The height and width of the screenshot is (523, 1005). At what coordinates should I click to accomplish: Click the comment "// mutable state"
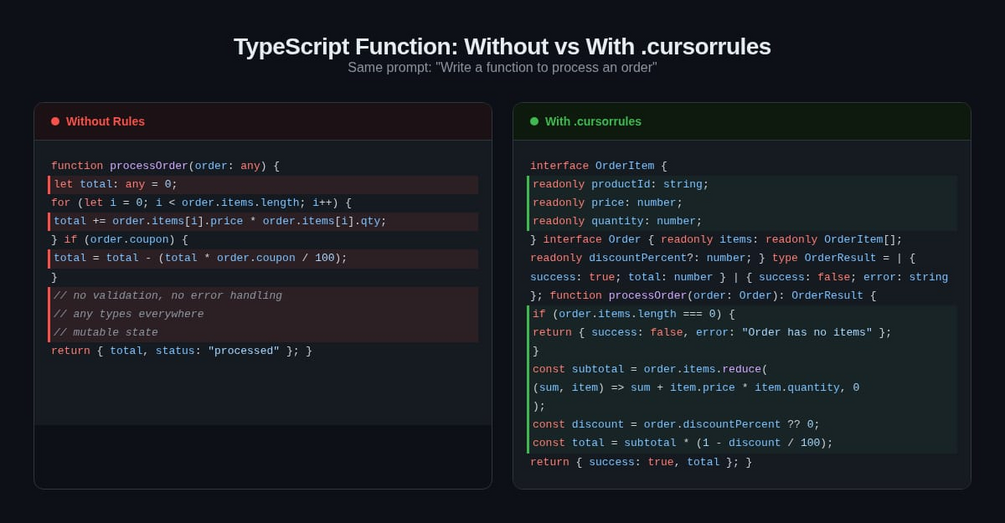click(x=106, y=332)
